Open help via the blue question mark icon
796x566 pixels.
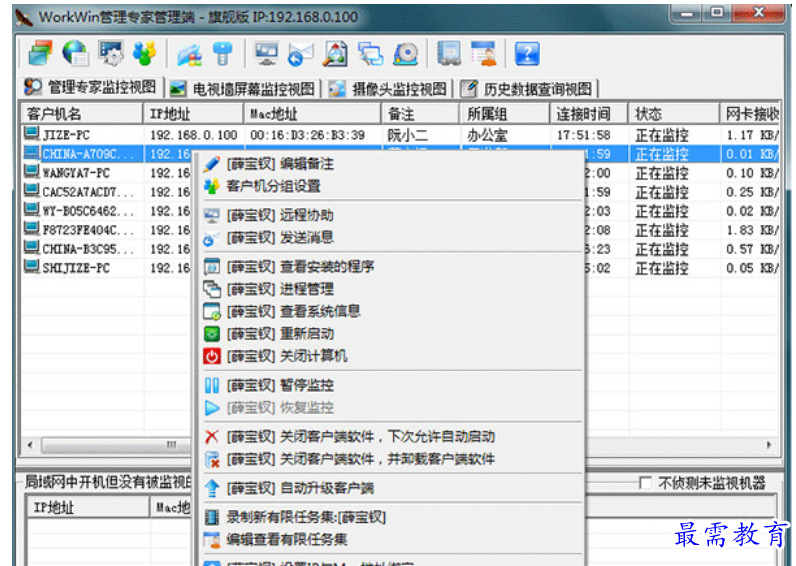527,54
